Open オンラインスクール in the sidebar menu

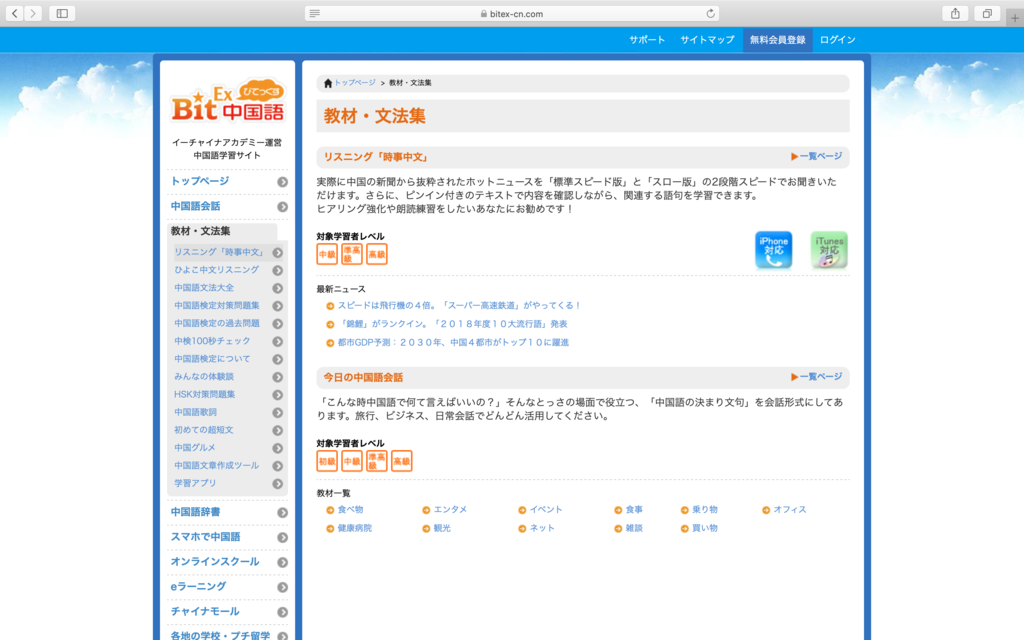(x=215, y=561)
